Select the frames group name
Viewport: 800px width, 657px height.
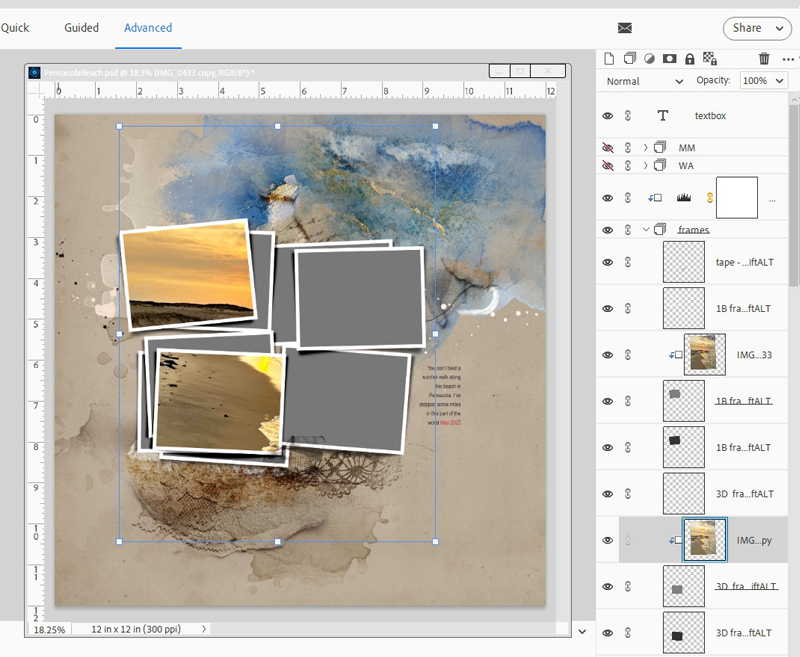[x=693, y=230]
